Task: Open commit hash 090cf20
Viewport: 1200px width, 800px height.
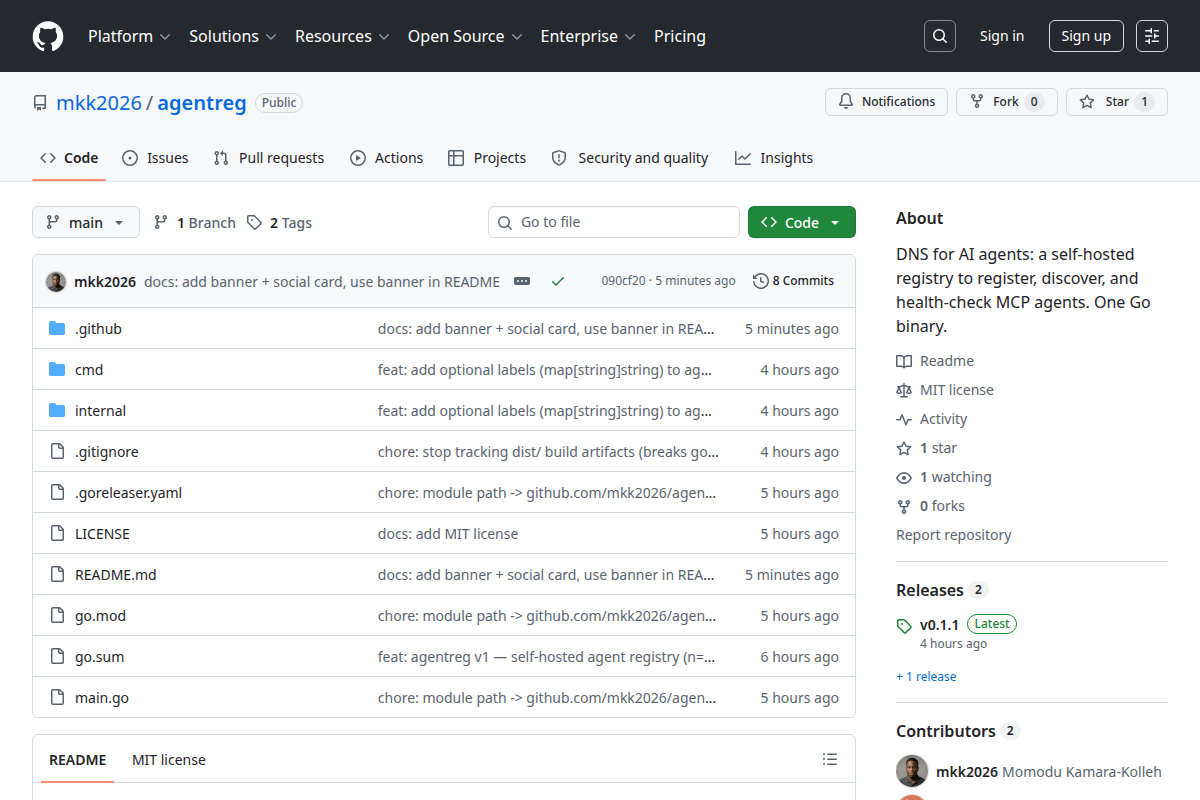Action: click(x=622, y=281)
